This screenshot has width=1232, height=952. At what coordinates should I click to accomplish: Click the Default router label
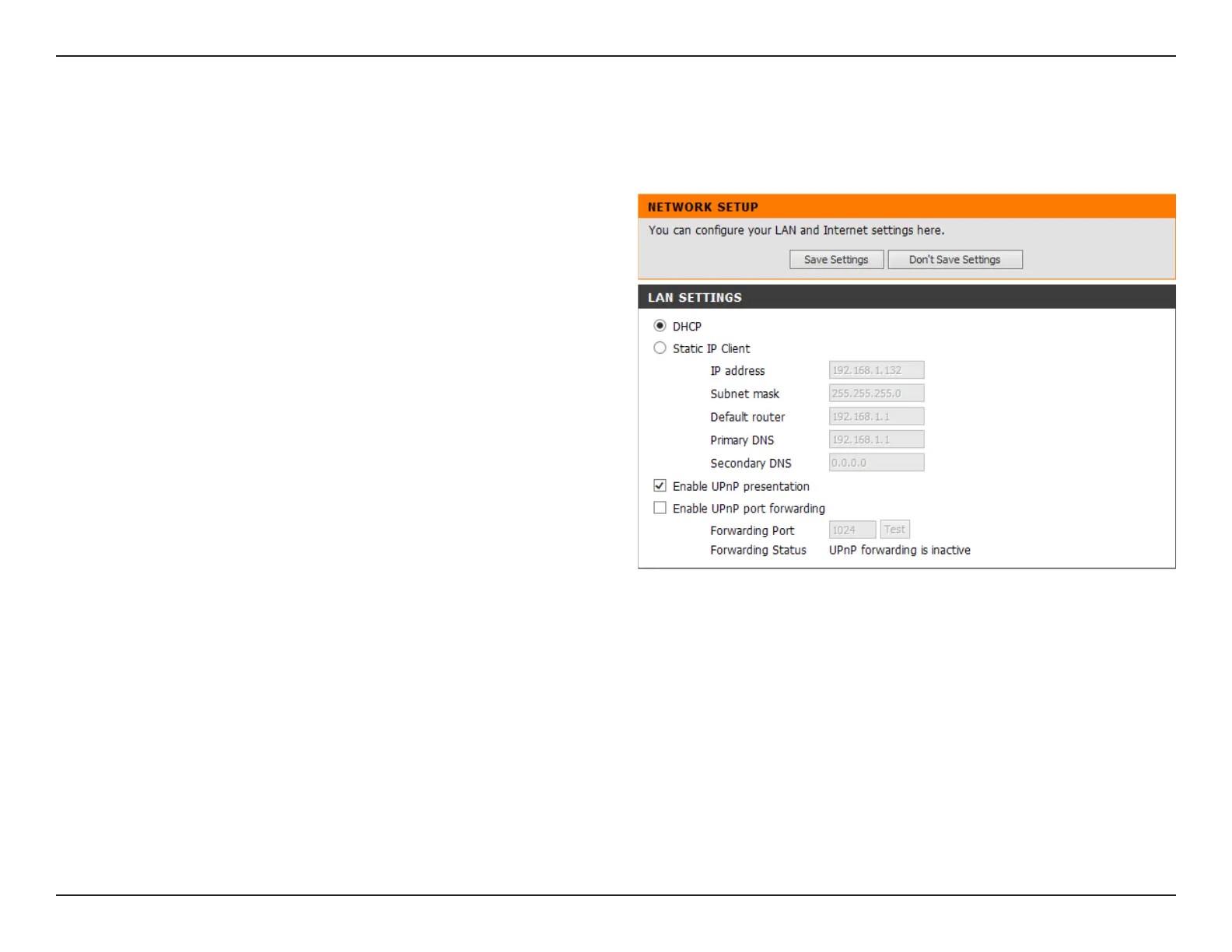pyautogui.click(x=747, y=417)
